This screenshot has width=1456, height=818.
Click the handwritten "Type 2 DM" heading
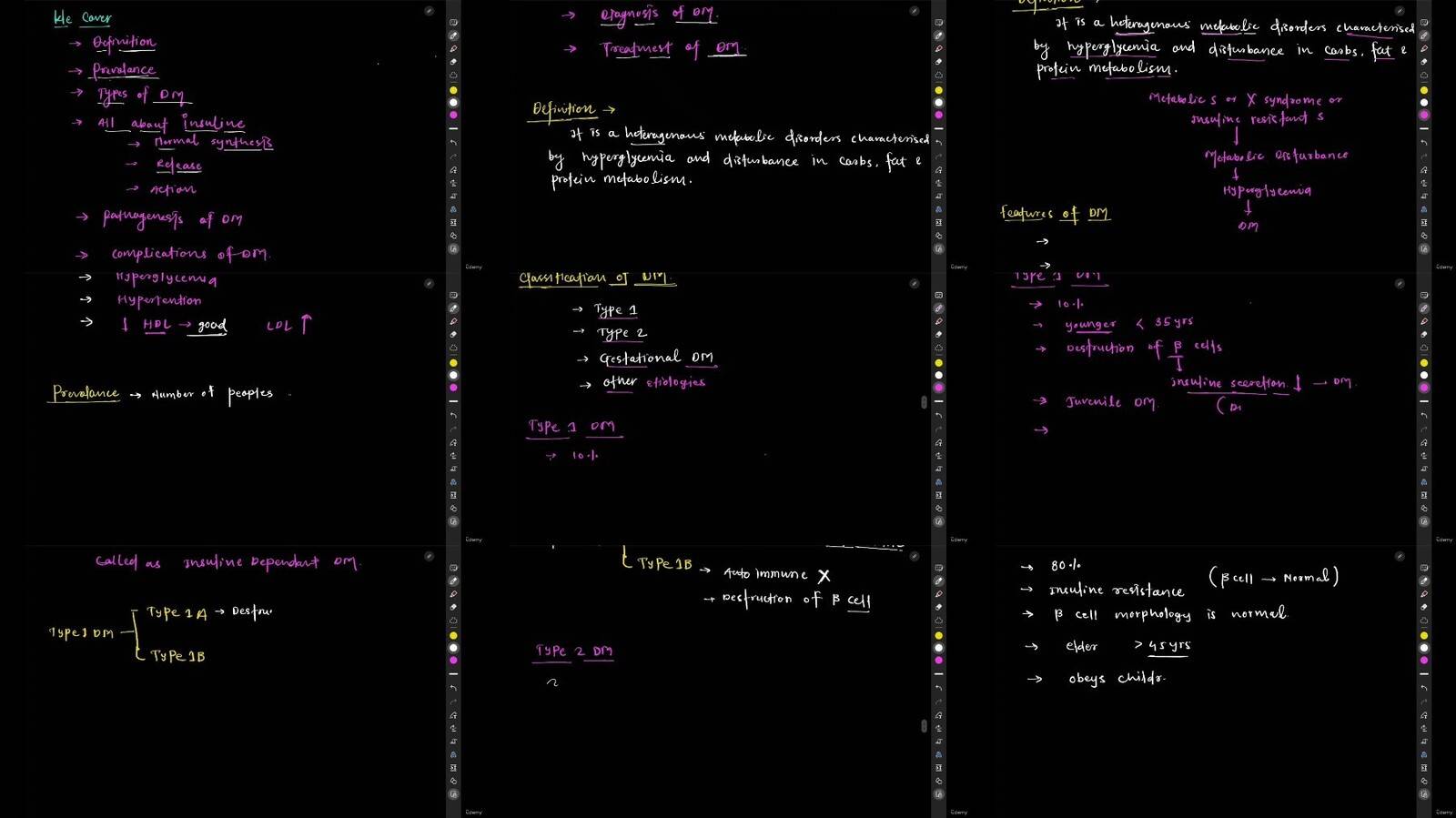(x=574, y=651)
